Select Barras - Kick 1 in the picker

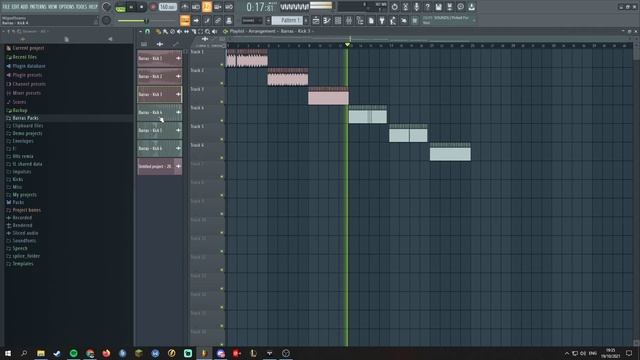[160, 58]
